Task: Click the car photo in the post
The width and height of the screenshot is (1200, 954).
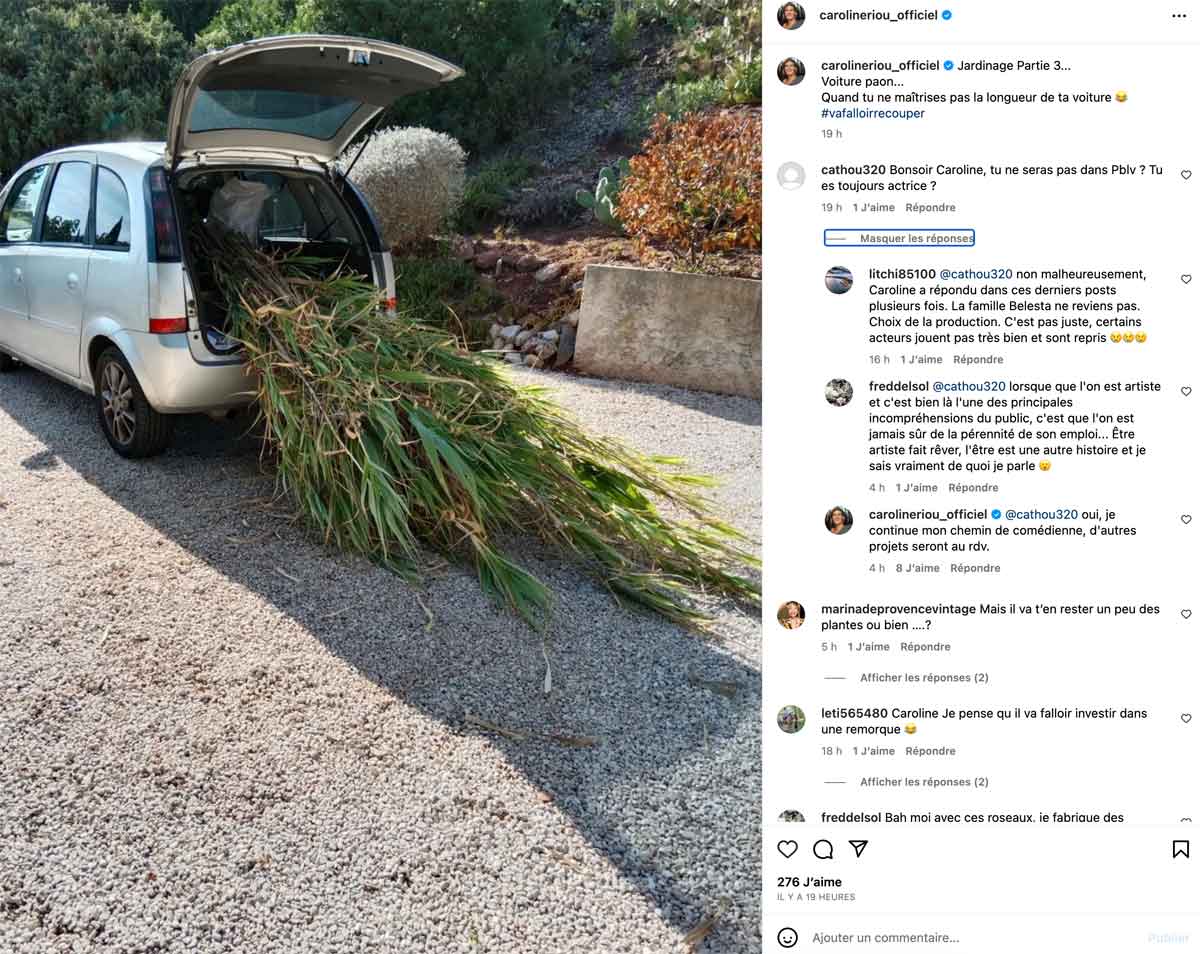Action: coord(380,477)
